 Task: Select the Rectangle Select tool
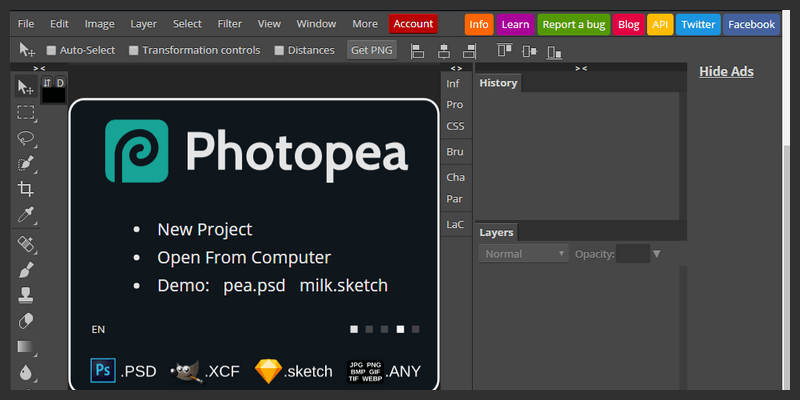click(x=26, y=113)
